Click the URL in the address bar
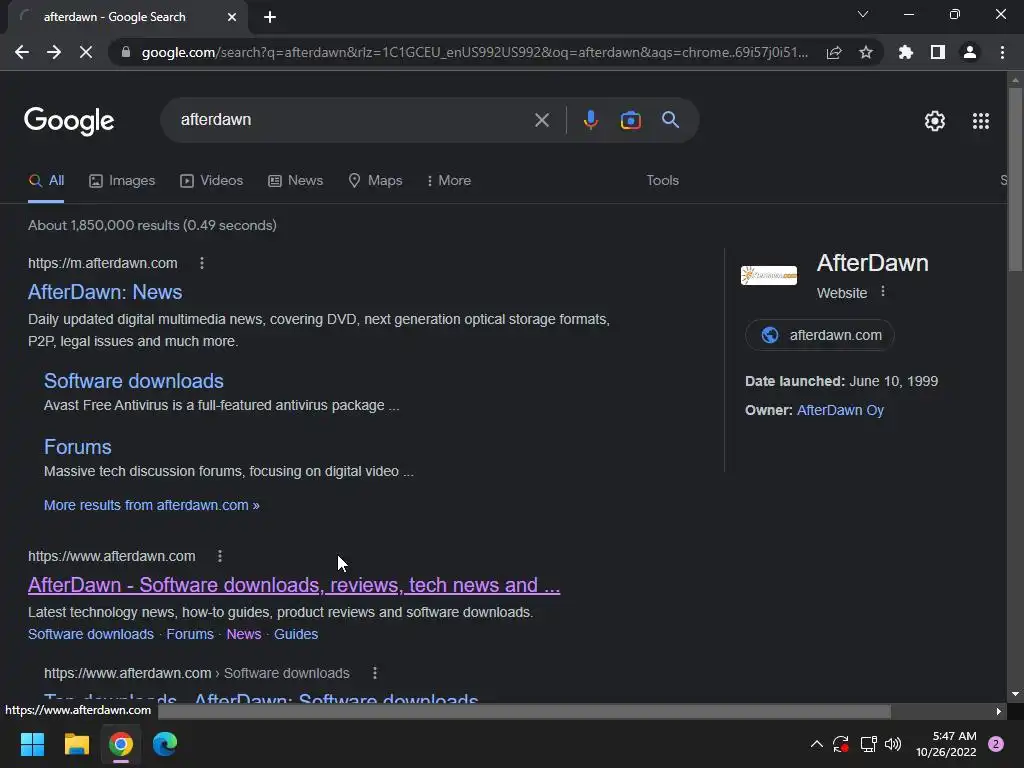The image size is (1024, 768). point(474,52)
